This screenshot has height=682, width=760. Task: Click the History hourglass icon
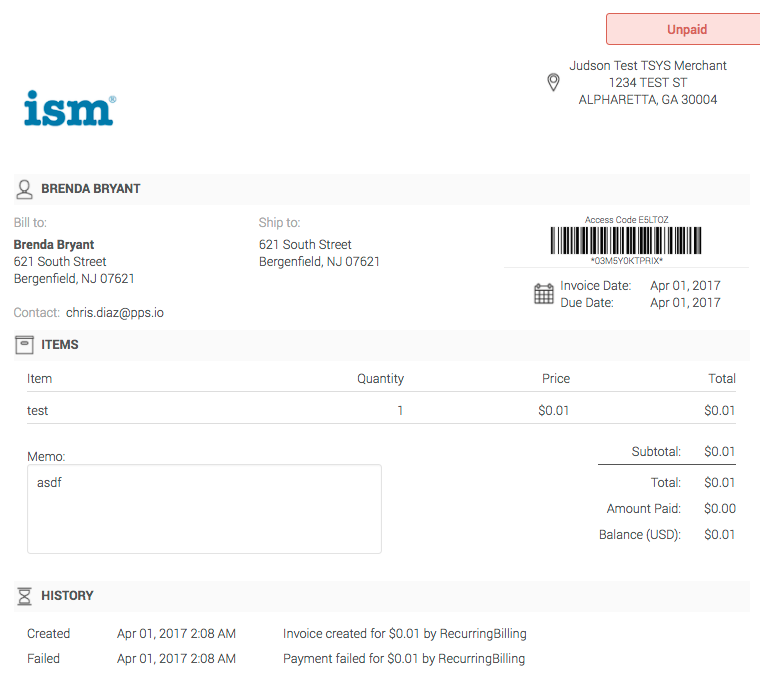point(25,596)
